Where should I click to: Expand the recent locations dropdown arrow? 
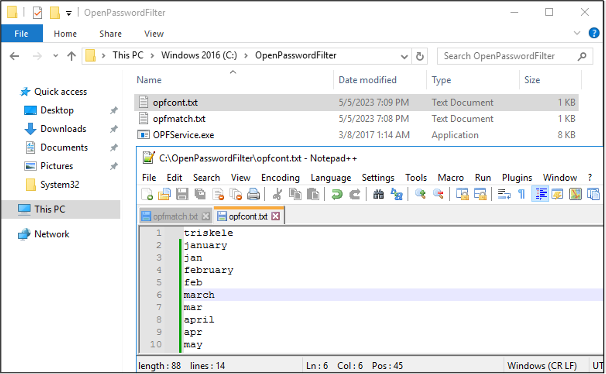click(x=56, y=56)
